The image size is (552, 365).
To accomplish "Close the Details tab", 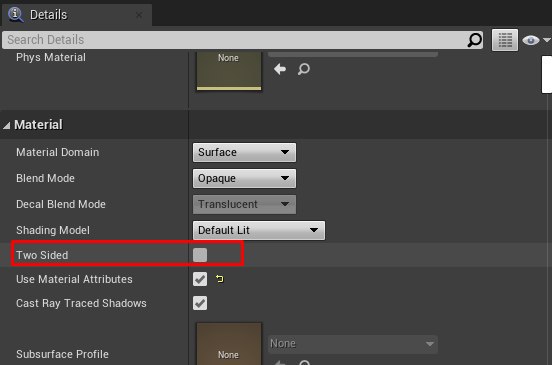I will [139, 15].
